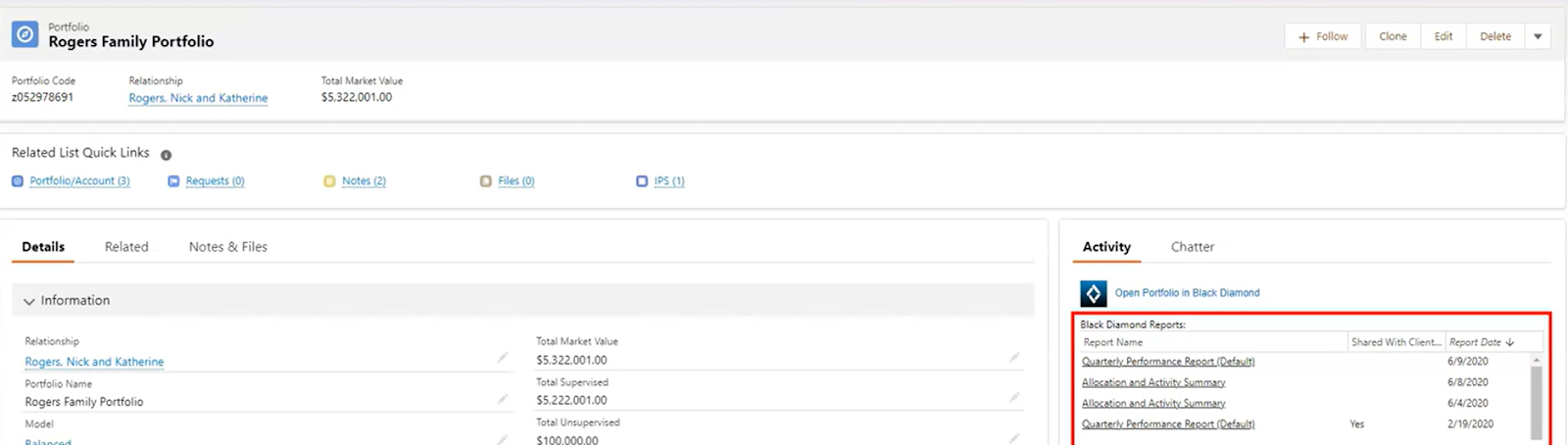Click Open Portfolio in Black Diamond link
1568x445 pixels.
pyautogui.click(x=1187, y=293)
